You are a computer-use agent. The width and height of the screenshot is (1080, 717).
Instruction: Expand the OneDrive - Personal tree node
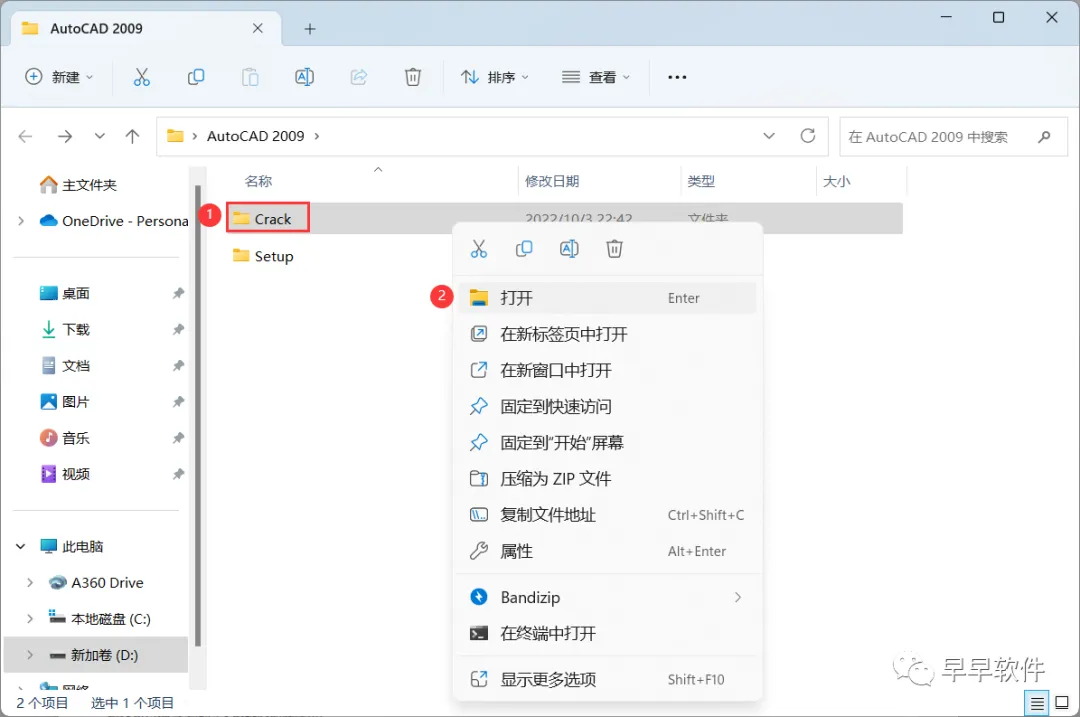coord(21,221)
